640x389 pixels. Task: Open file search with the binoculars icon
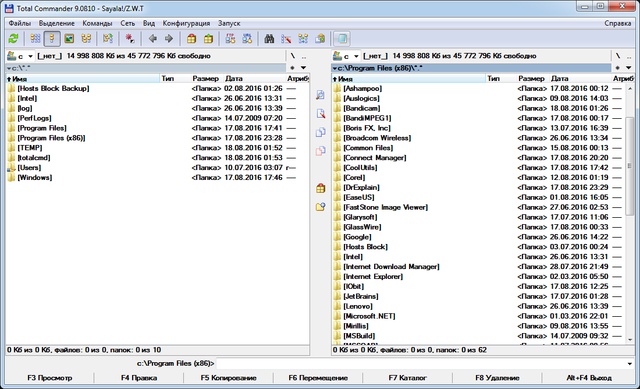tap(269, 39)
